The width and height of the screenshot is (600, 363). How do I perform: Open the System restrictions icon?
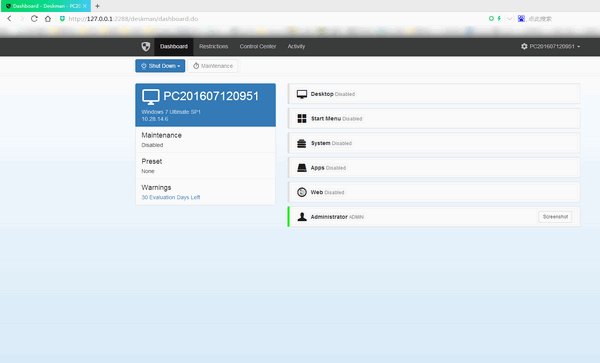(302, 143)
